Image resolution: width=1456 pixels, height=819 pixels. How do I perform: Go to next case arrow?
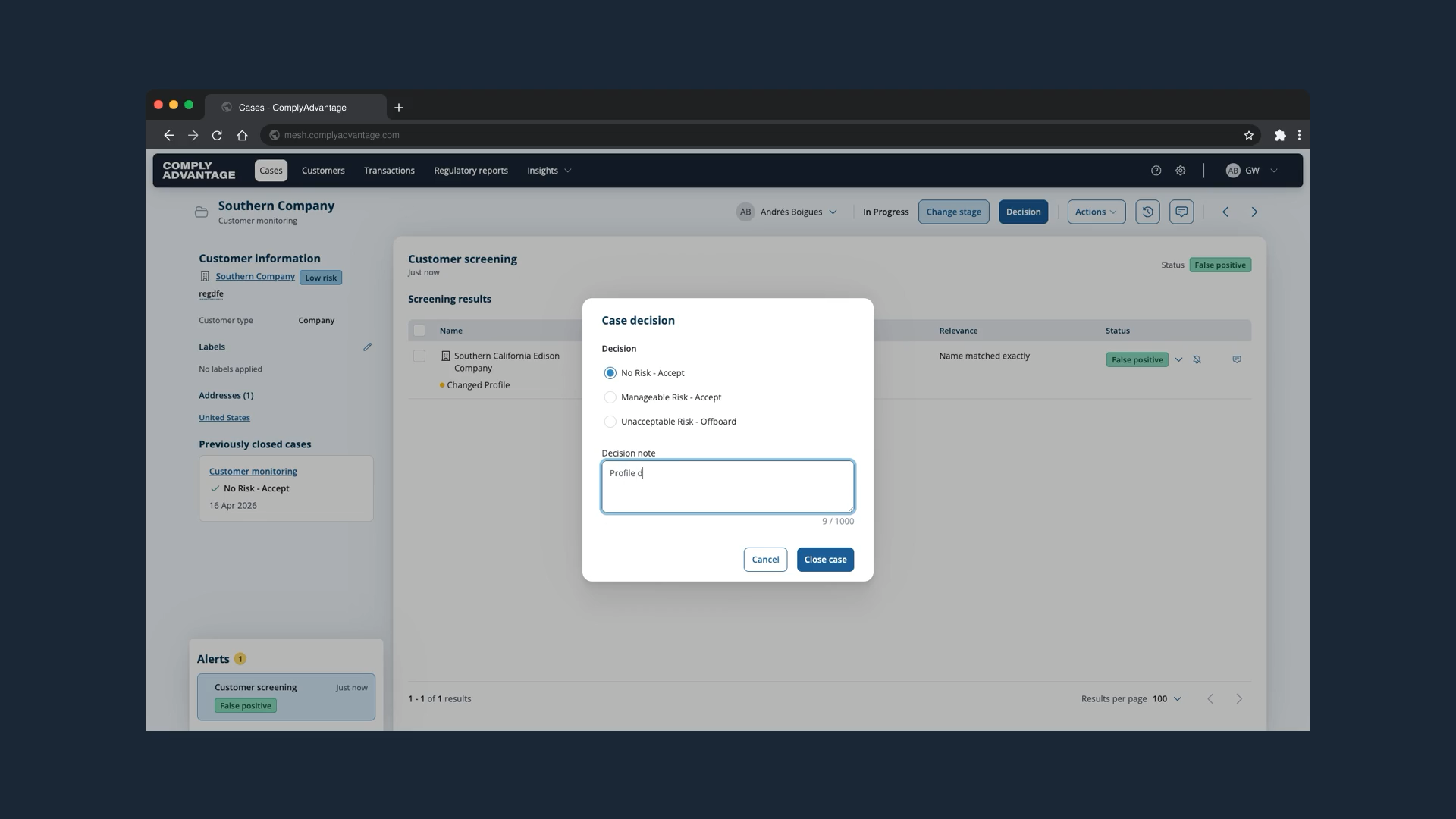click(x=1254, y=212)
